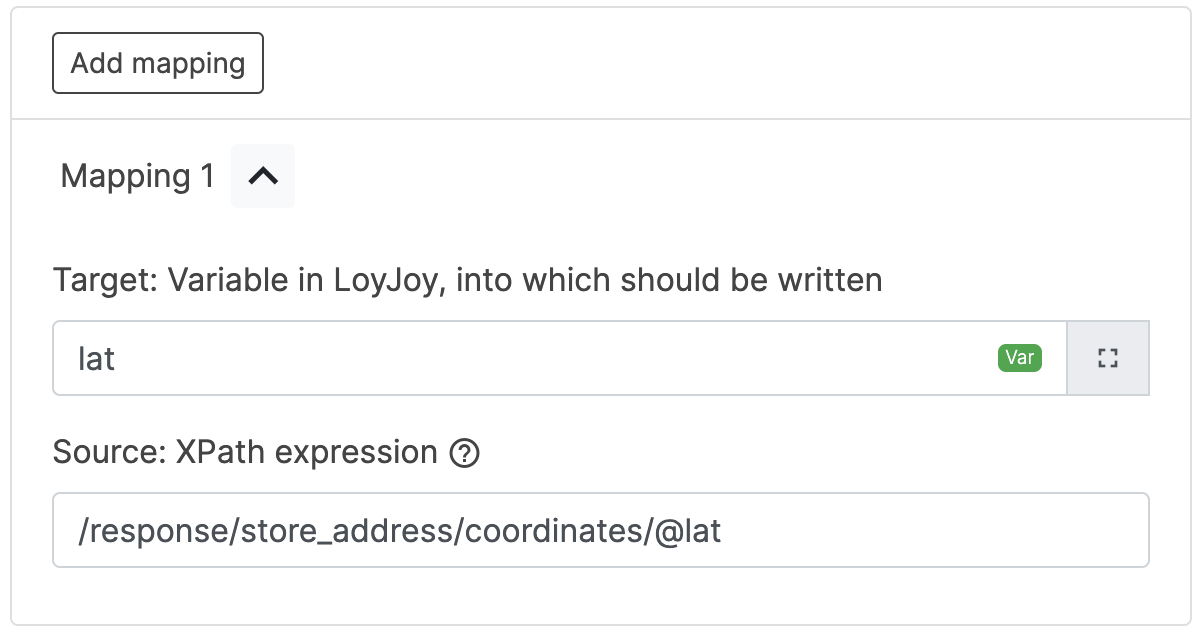
Task: Click the green Var badge
Action: tap(1019, 358)
